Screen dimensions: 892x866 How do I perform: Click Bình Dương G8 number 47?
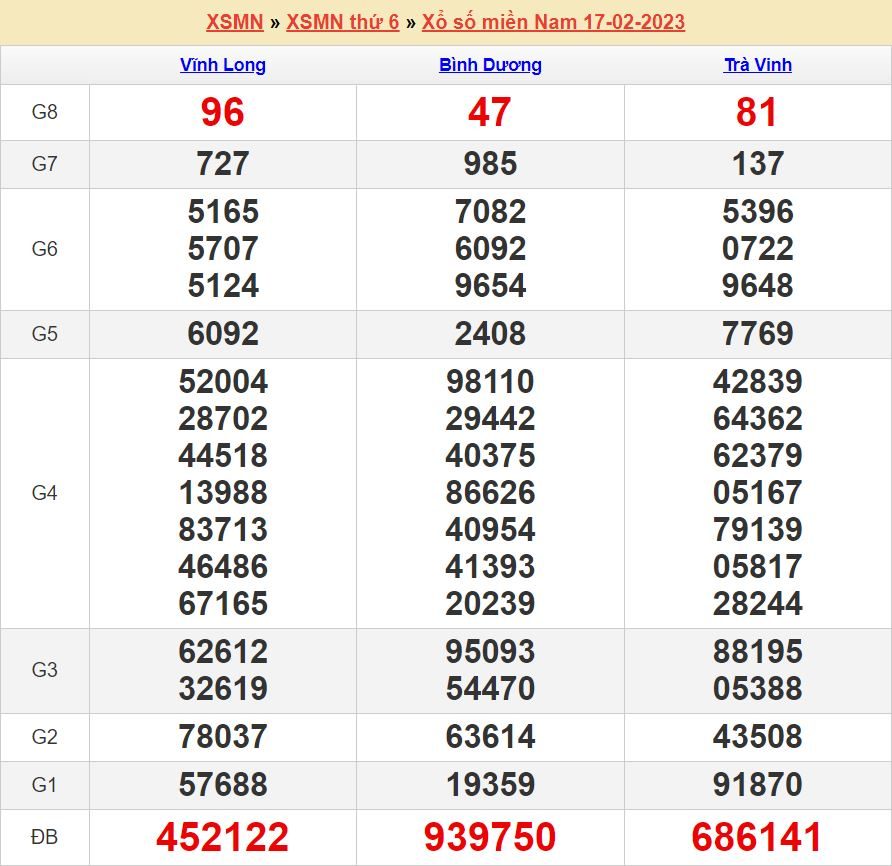[x=490, y=112]
